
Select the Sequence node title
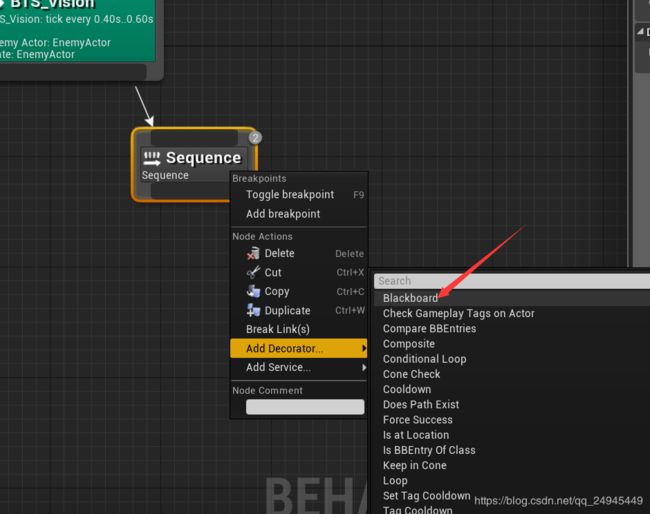(x=203, y=158)
